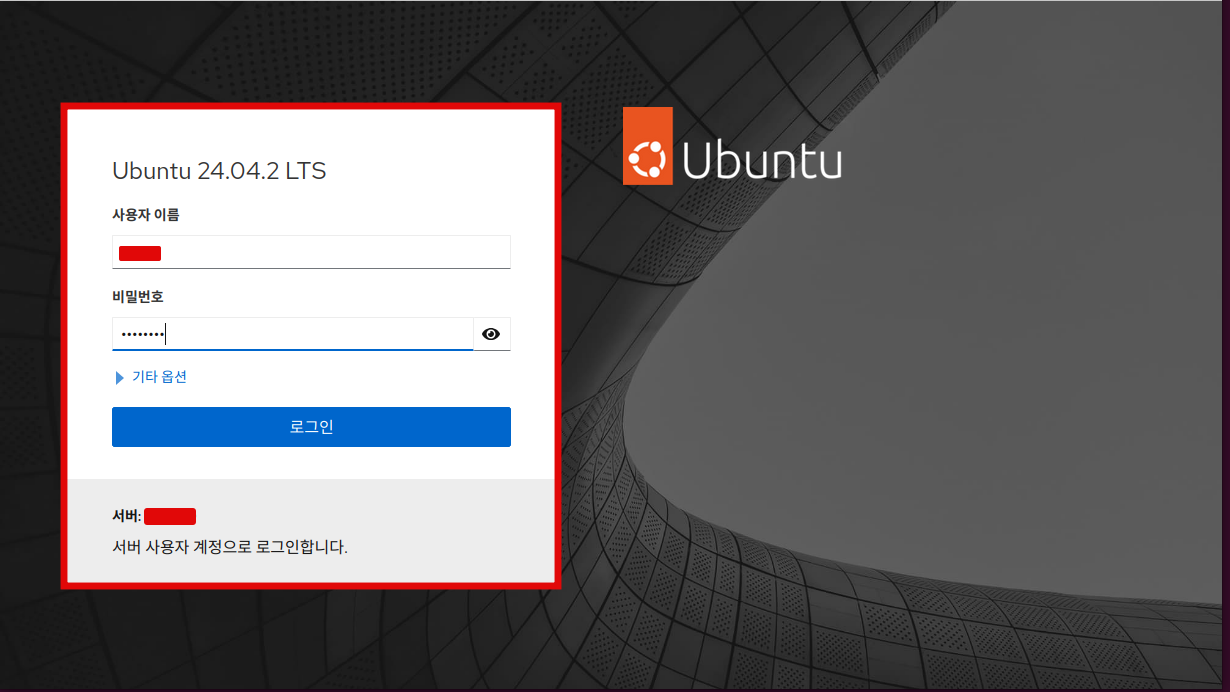
Task: Click the 서버: label
Action: pos(127,517)
